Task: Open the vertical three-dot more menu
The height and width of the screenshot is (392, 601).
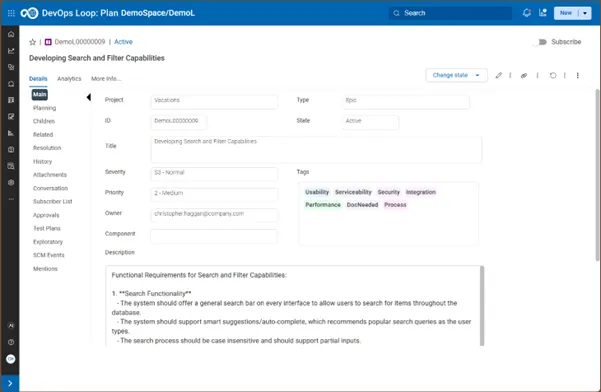Action: pyautogui.click(x=578, y=75)
